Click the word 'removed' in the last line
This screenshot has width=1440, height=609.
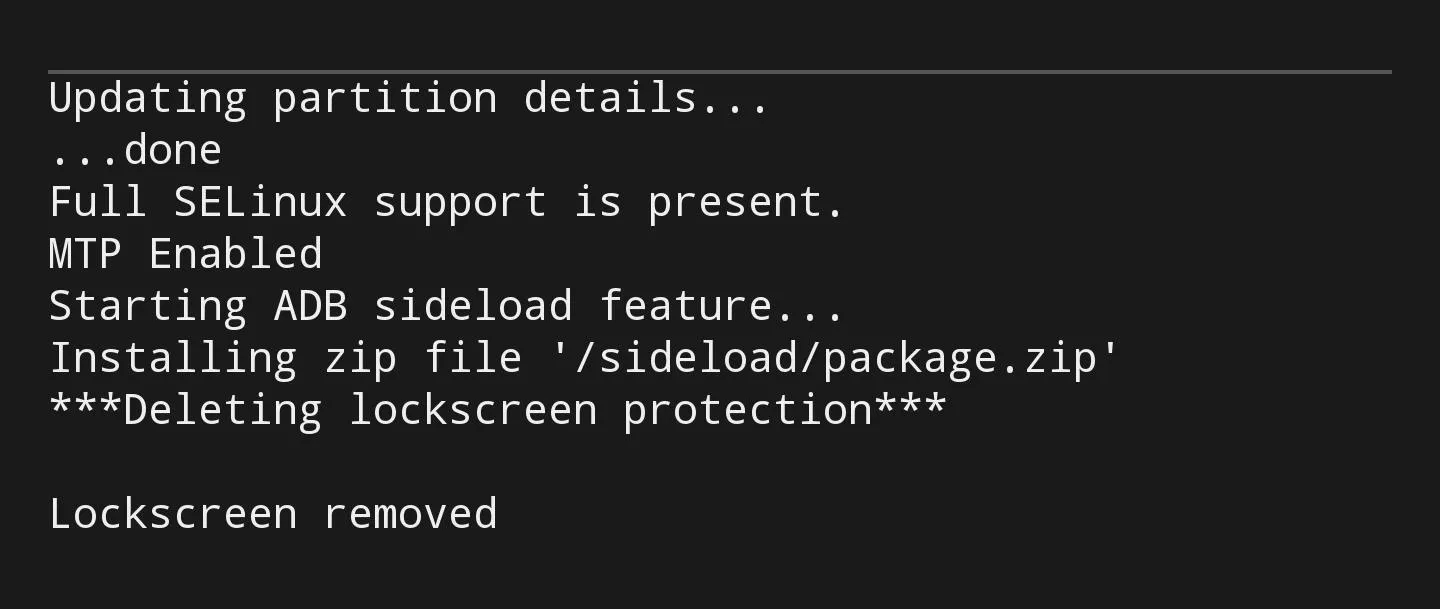point(410,514)
